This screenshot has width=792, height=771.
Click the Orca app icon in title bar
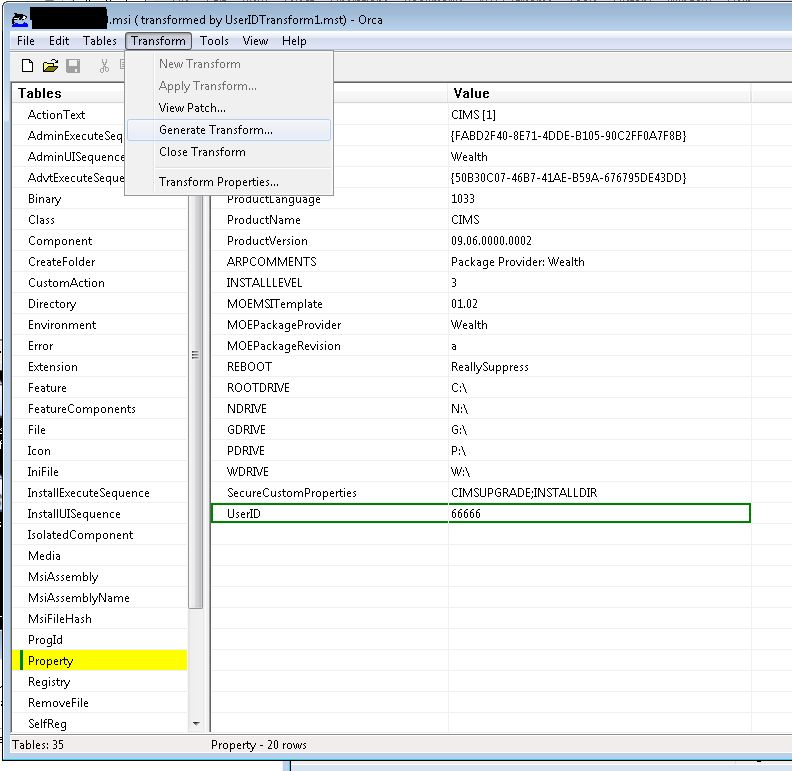pyautogui.click(x=20, y=20)
